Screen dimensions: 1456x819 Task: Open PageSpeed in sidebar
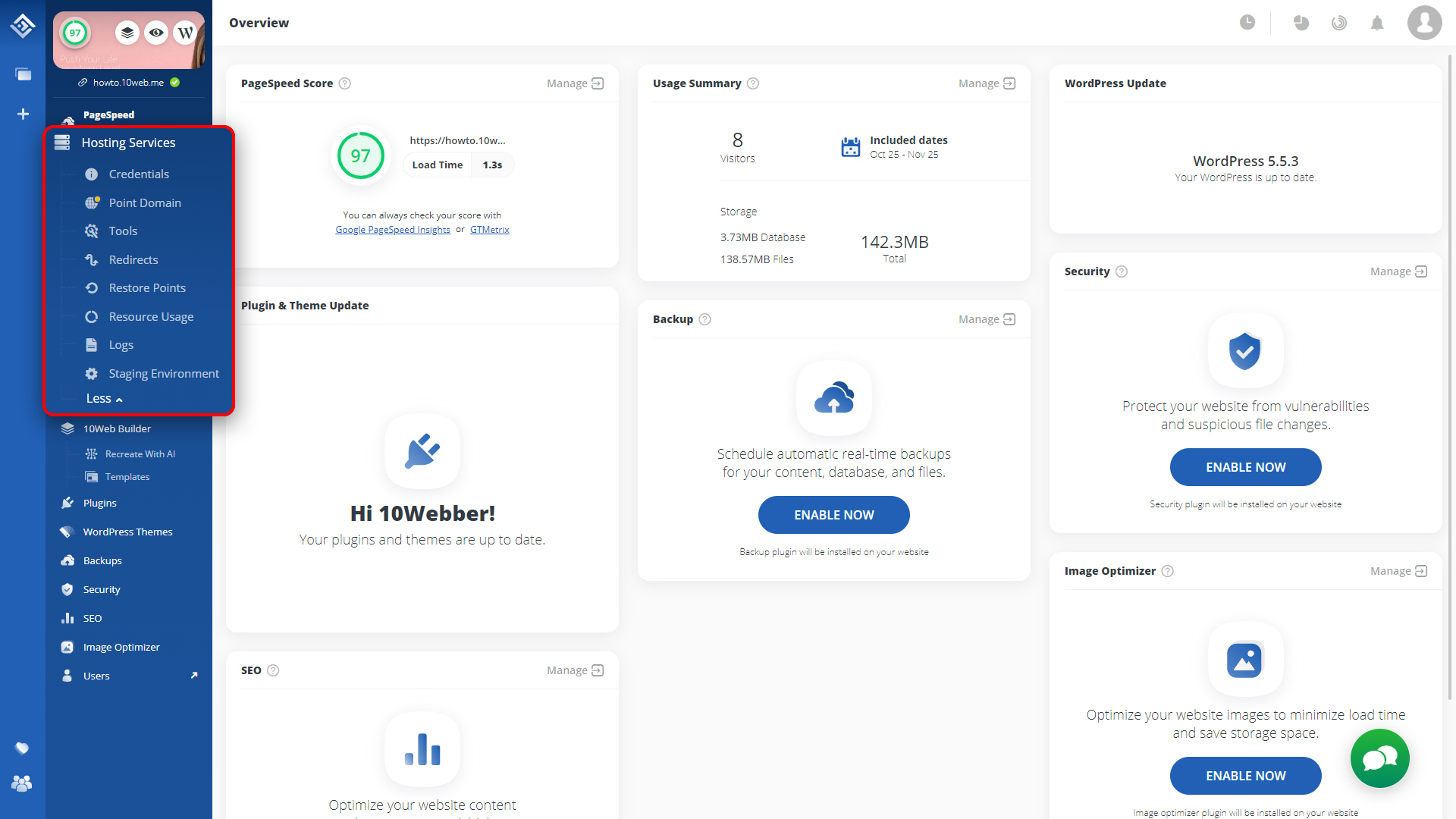coord(108,115)
